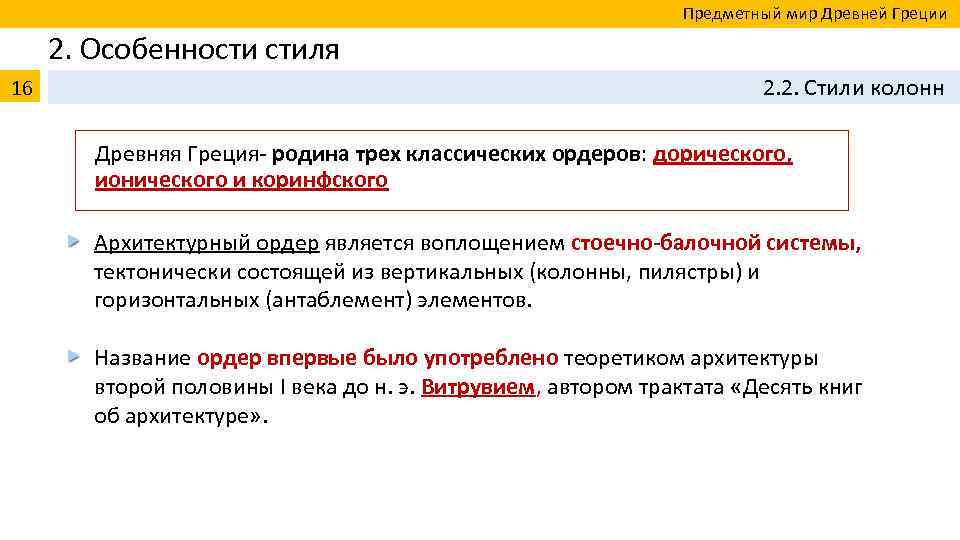
Task: Click the underlined link 'дорического,'
Action: point(722,154)
